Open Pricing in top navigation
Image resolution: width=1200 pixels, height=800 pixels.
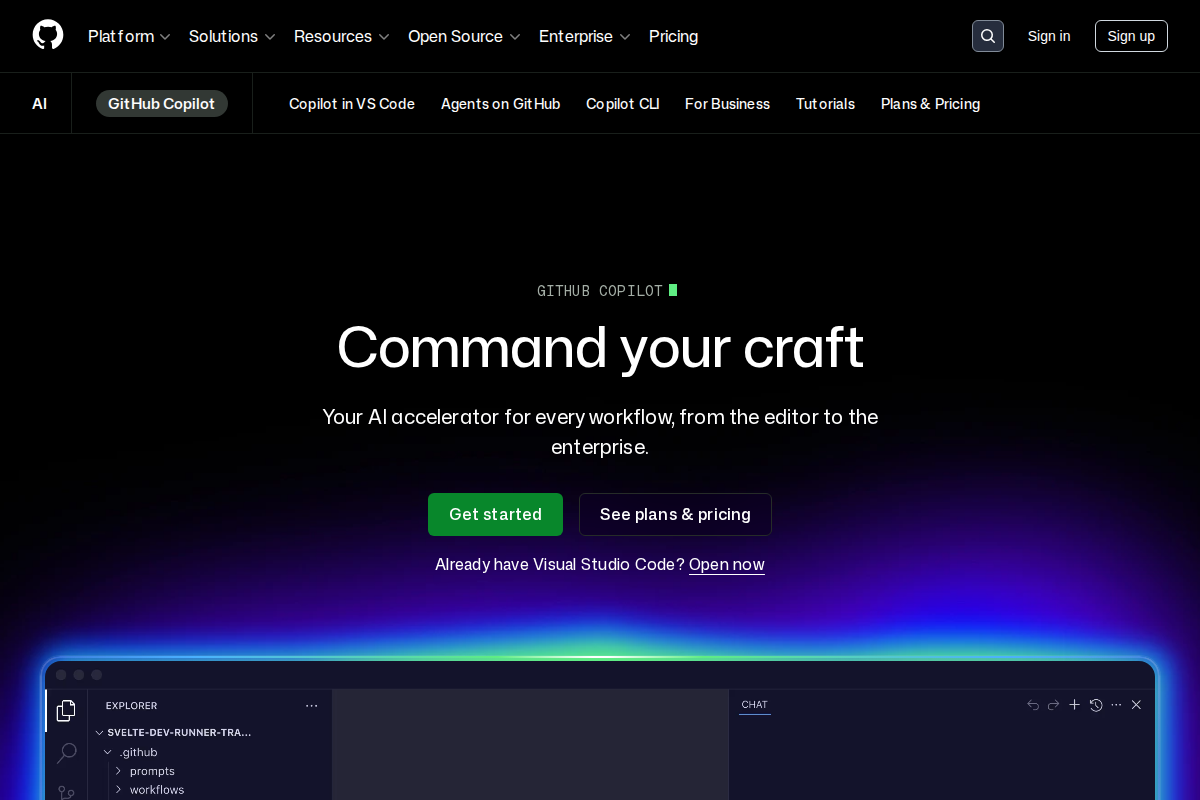click(674, 36)
